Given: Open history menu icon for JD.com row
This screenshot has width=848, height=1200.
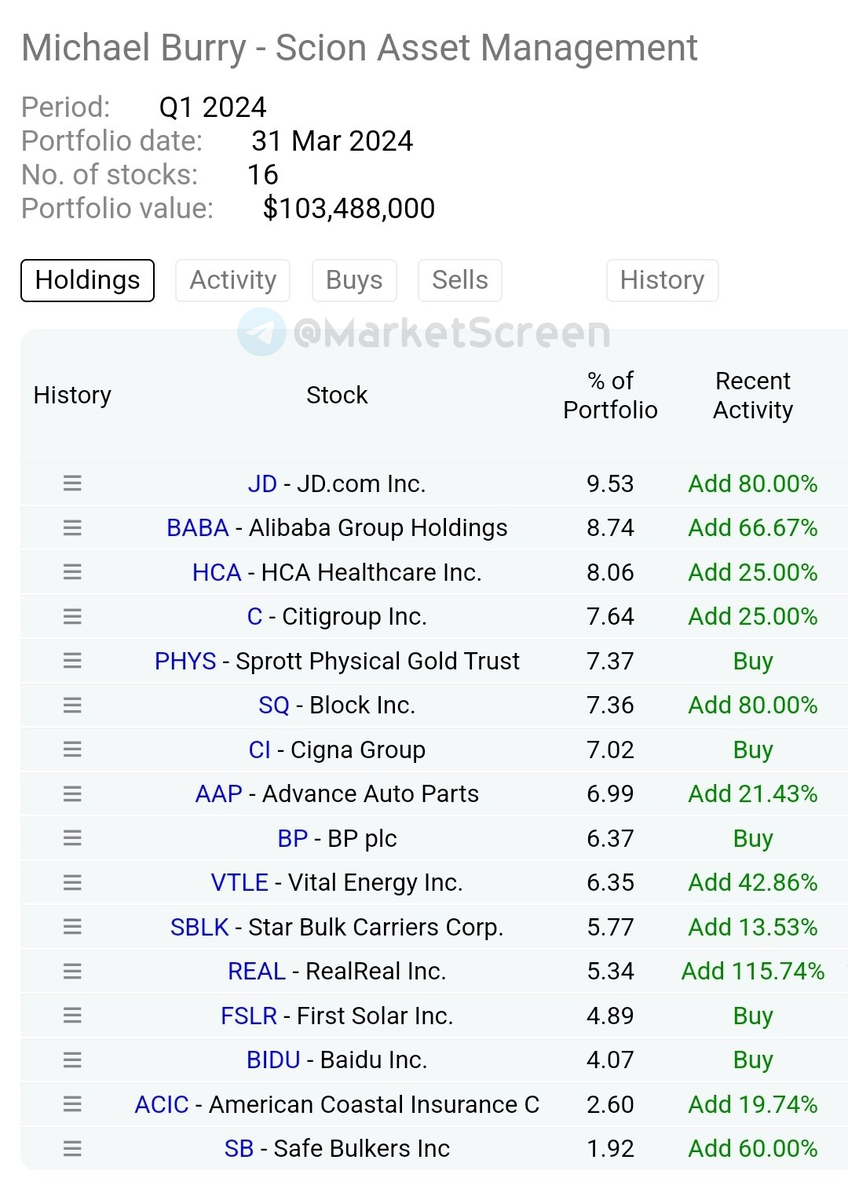Looking at the screenshot, I should pyautogui.click(x=72, y=484).
